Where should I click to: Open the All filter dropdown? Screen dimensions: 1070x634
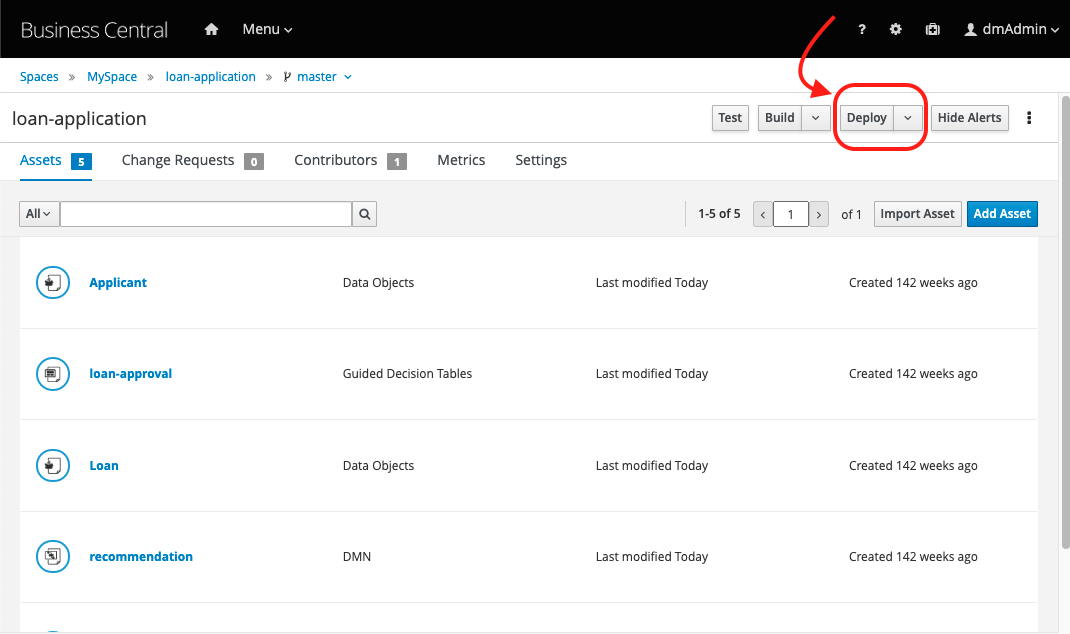point(39,214)
